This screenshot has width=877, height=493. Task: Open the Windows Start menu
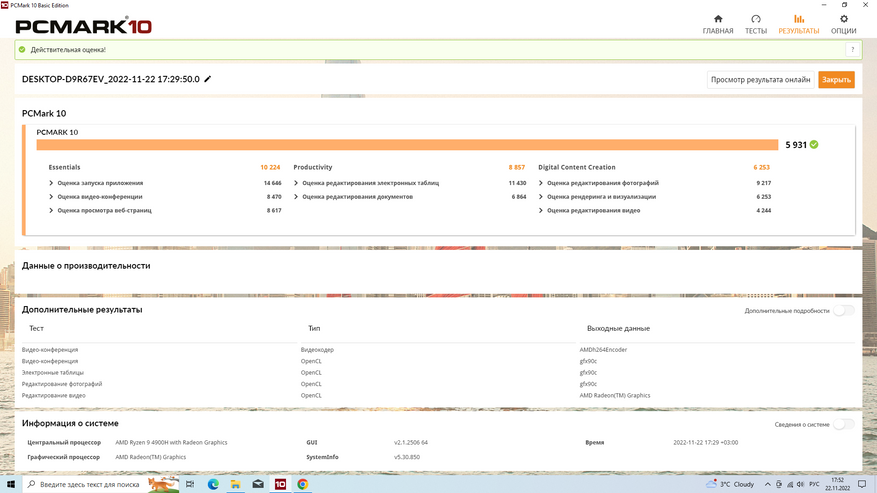[x=11, y=484]
